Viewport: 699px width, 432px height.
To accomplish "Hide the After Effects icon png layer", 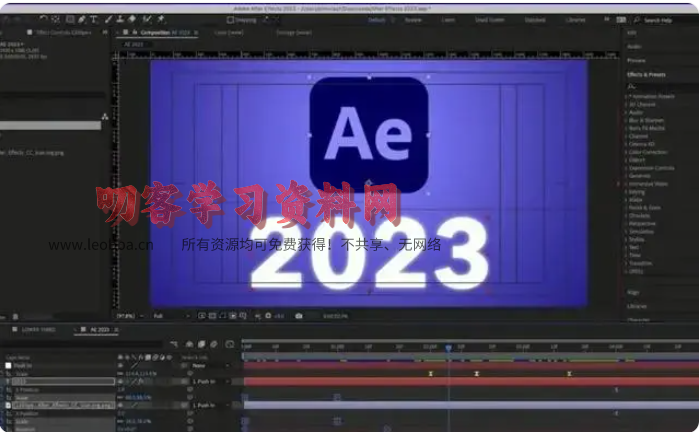I will [x=120, y=405].
